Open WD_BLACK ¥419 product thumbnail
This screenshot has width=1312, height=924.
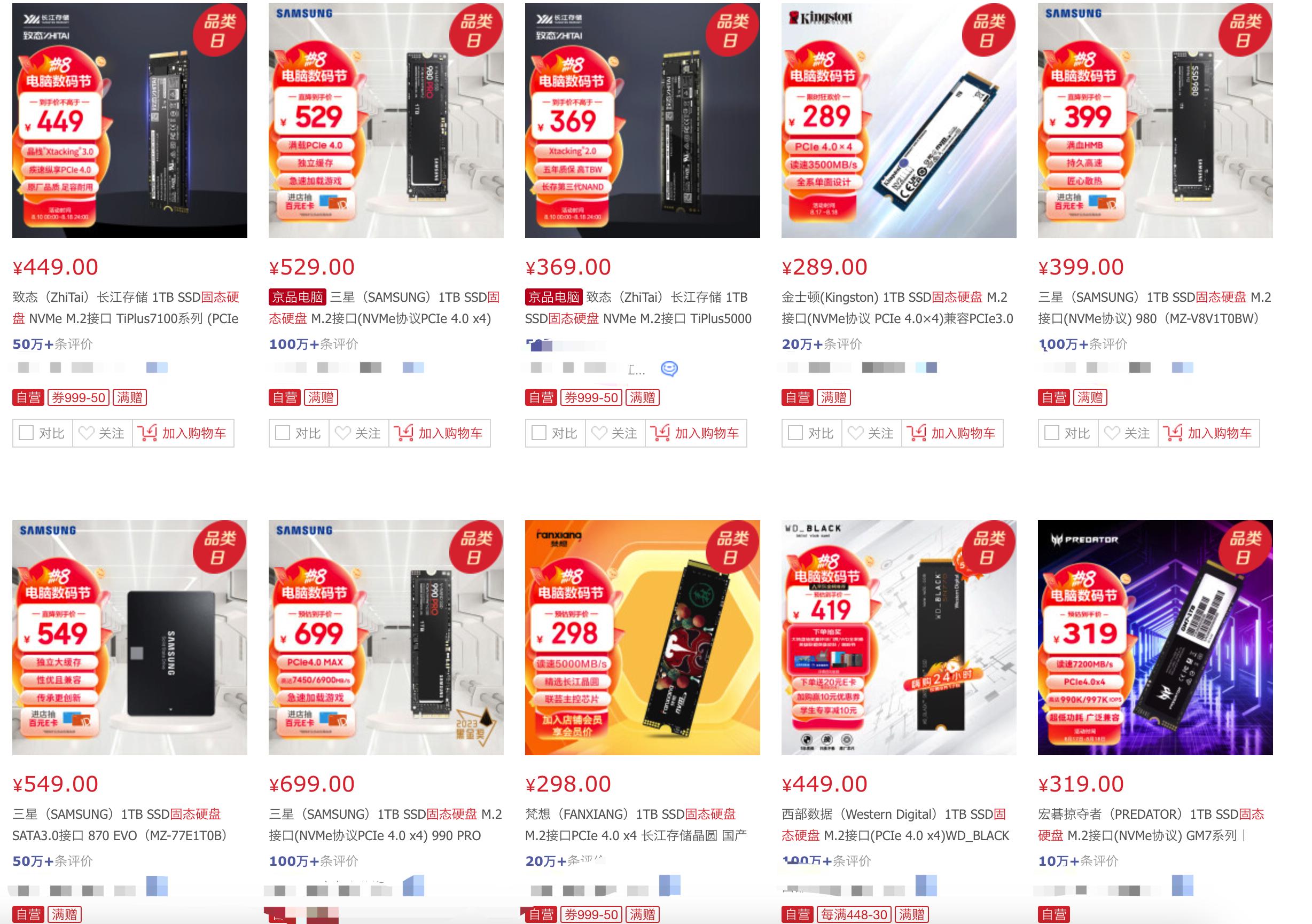click(899, 637)
